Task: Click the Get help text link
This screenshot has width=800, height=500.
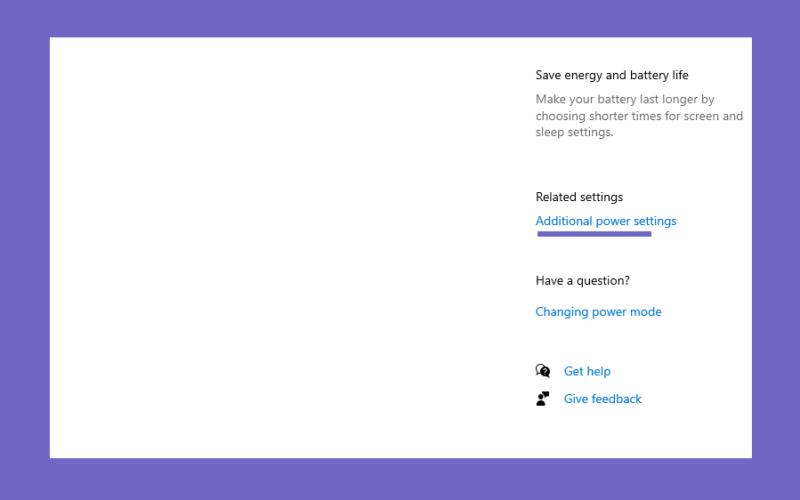Action: coord(587,371)
